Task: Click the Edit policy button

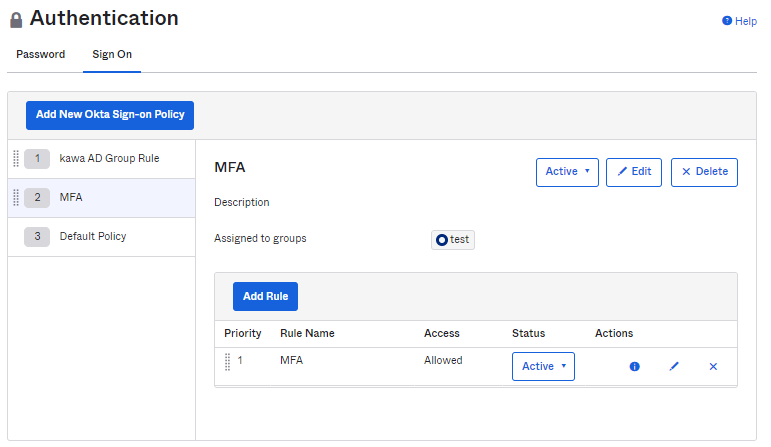Action: (x=634, y=172)
